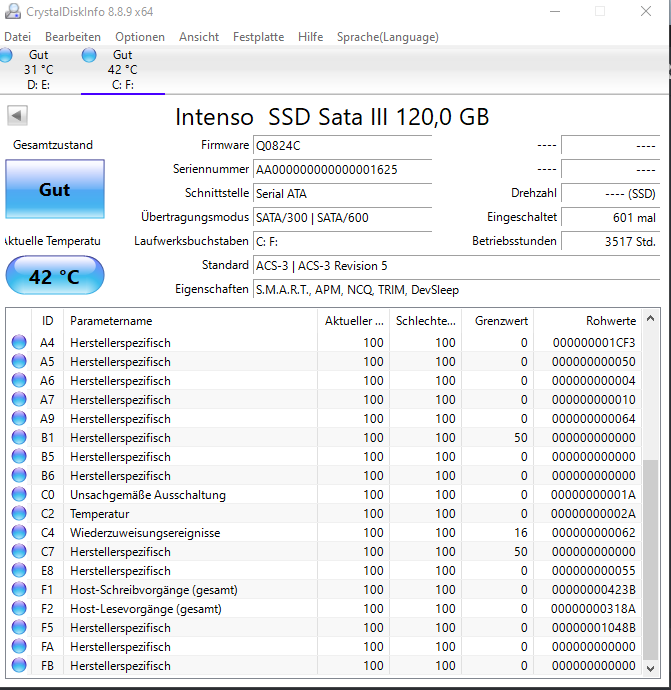The height and width of the screenshot is (690, 671).
Task: Click the CrystalDiskInfo app icon in title bar
Action: pyautogui.click(x=13, y=11)
